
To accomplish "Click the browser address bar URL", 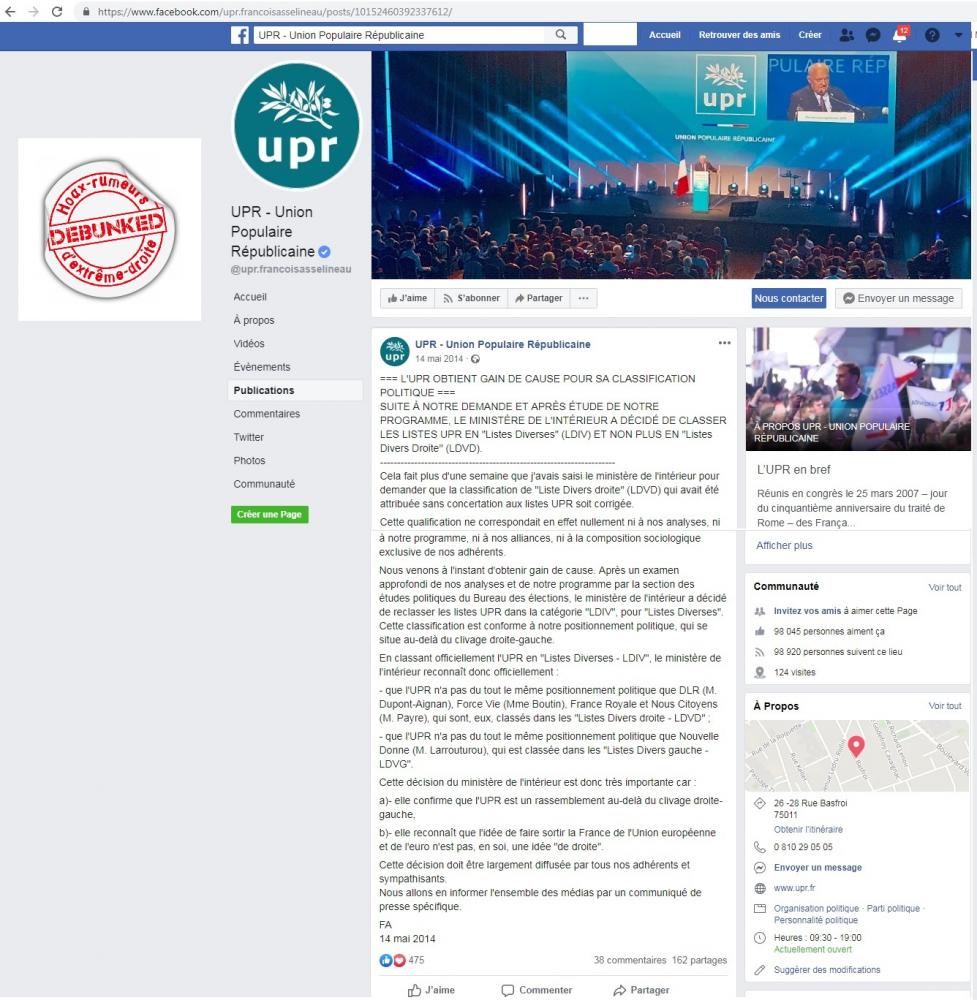I will pos(275,11).
